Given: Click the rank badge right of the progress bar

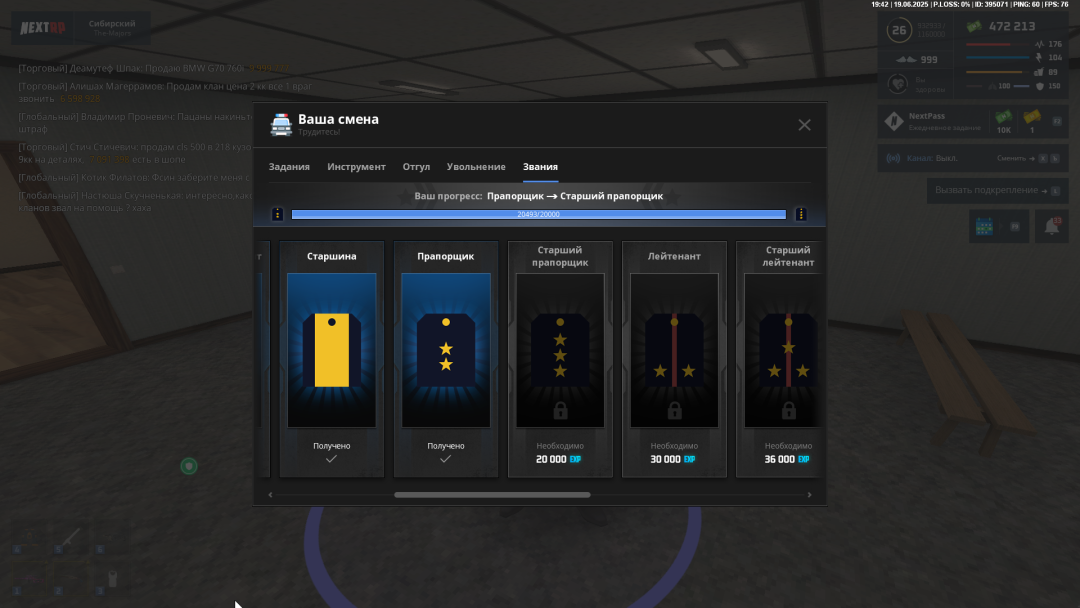Looking at the screenshot, I should click(x=800, y=214).
